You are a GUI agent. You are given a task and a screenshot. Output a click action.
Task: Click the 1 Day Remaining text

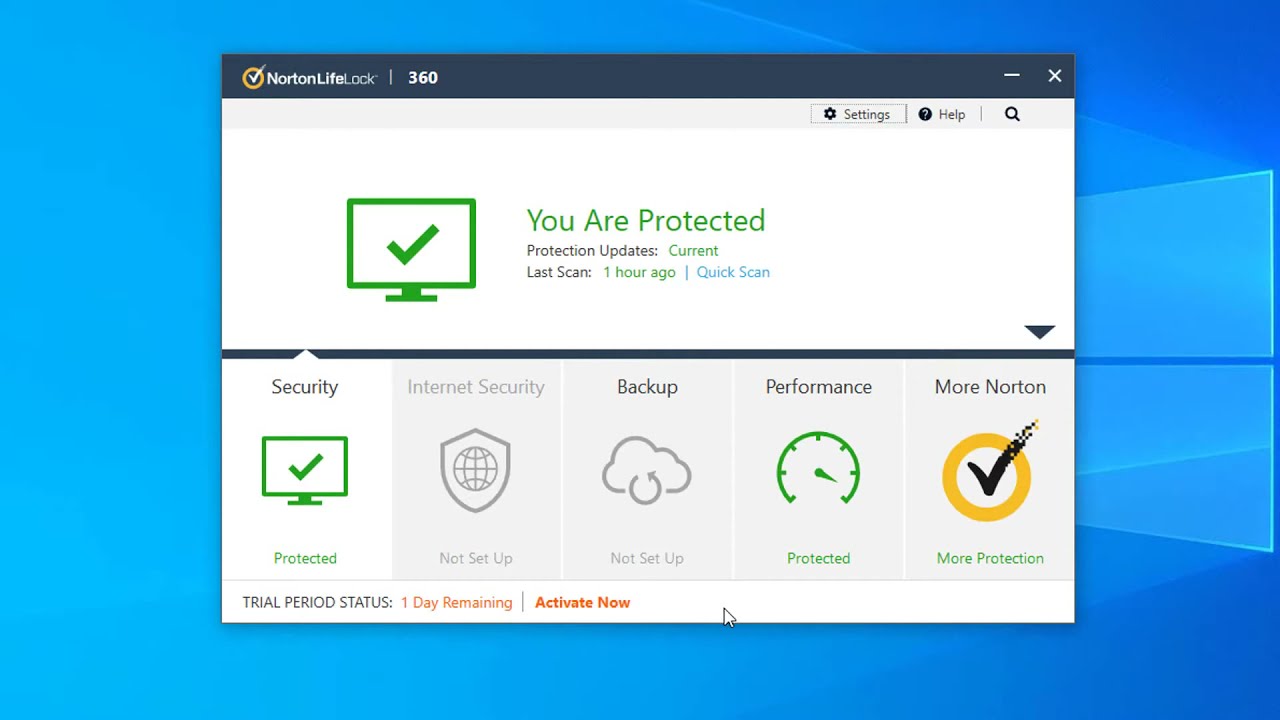456,602
